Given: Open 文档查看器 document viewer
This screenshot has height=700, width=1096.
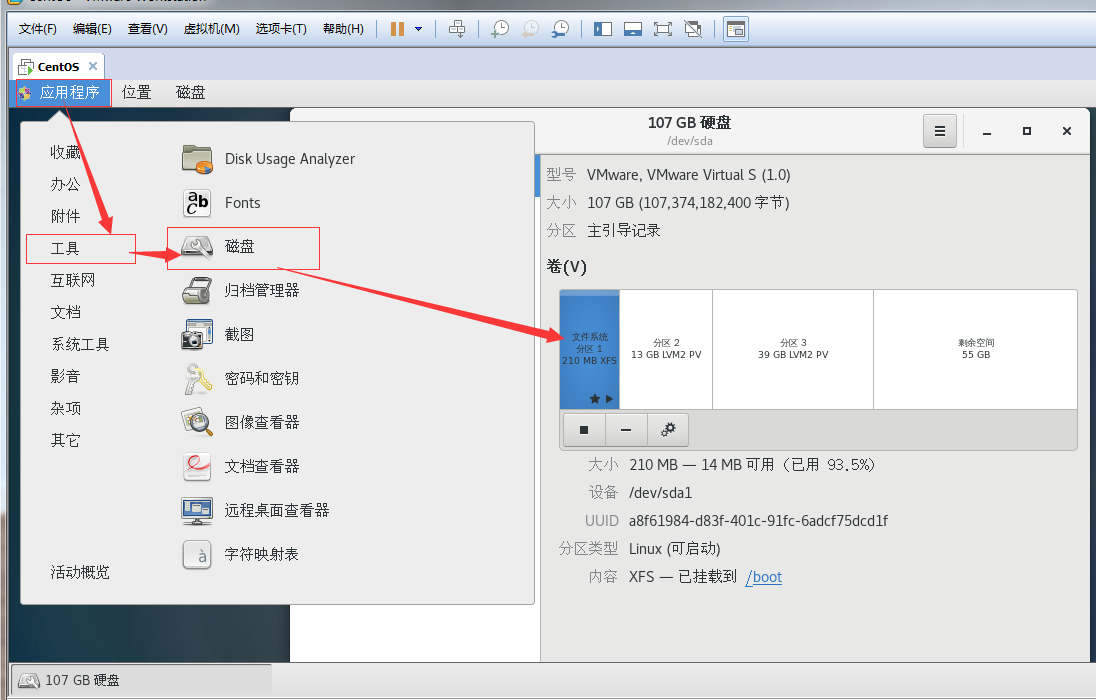Looking at the screenshot, I should (x=240, y=466).
